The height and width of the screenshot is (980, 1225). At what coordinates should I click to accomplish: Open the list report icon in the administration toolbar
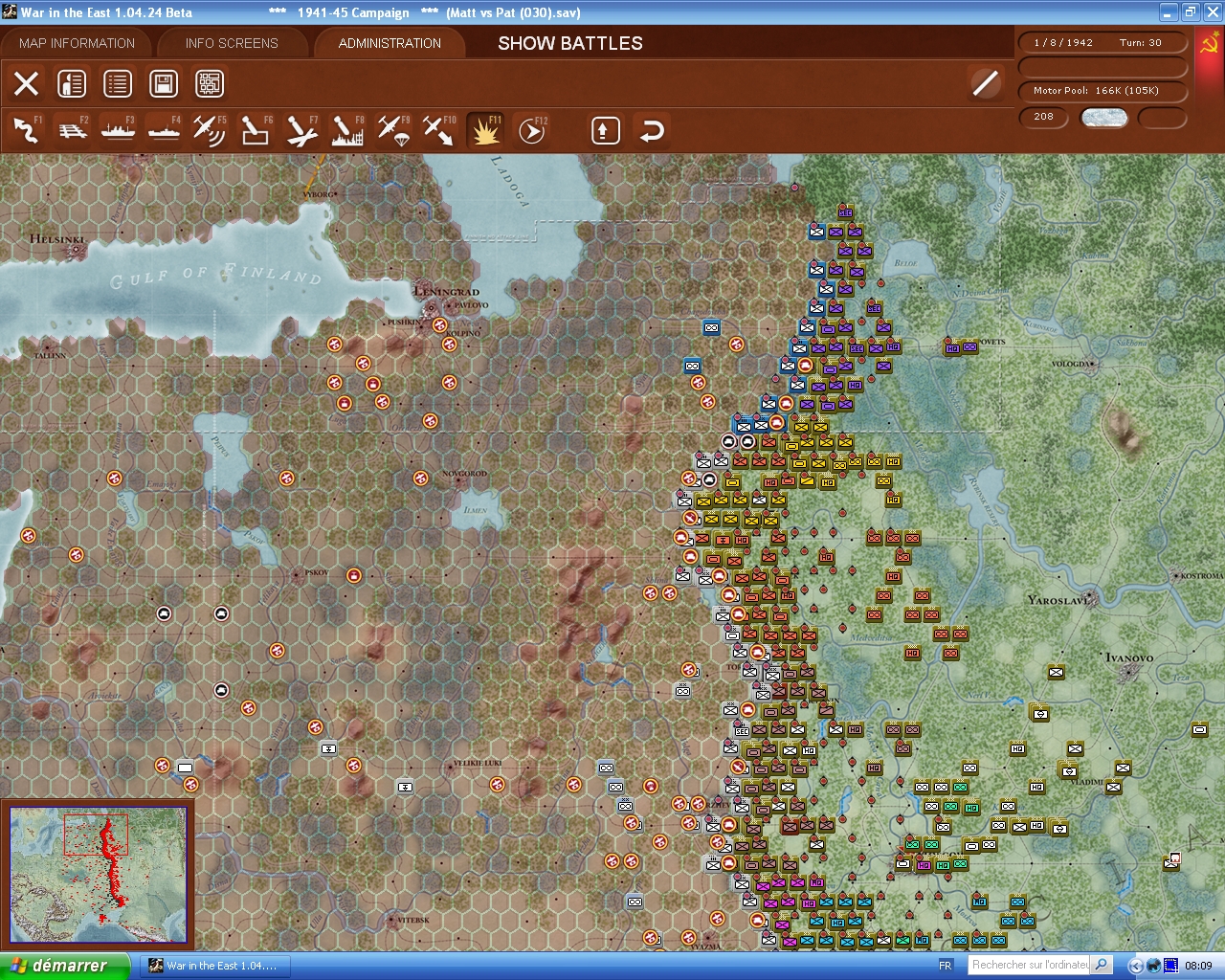(x=118, y=83)
